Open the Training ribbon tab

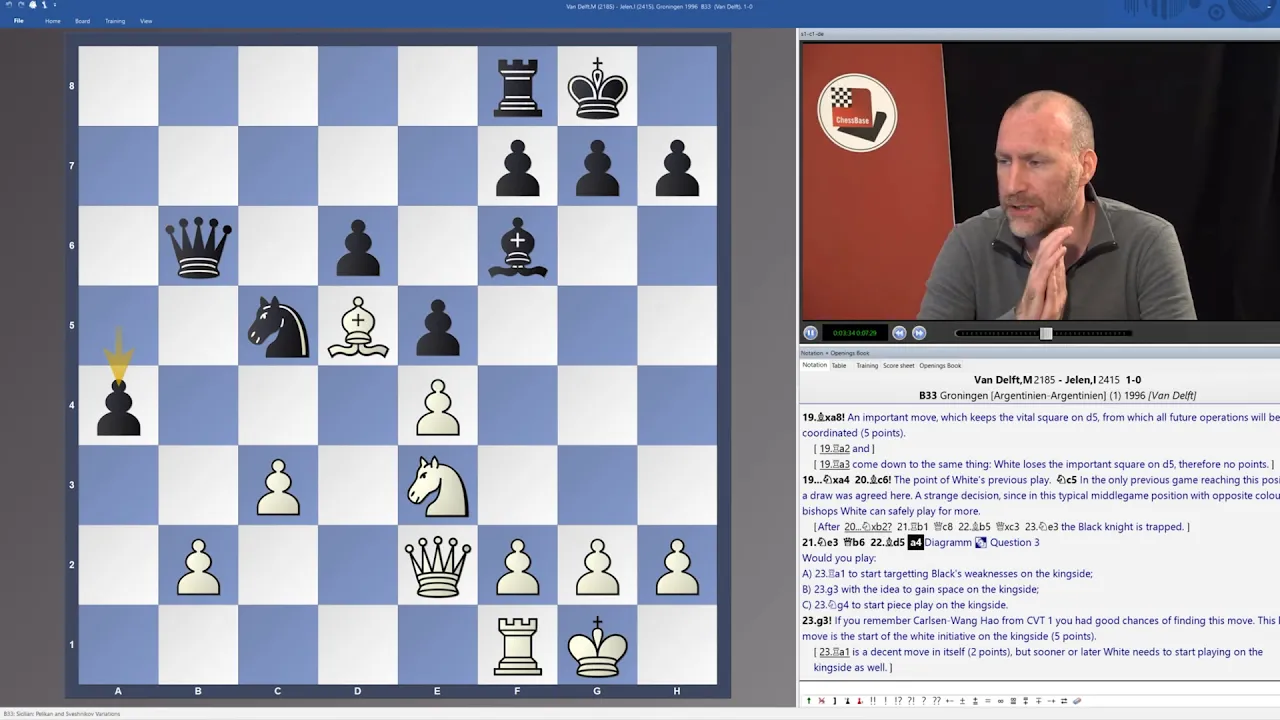click(x=115, y=21)
